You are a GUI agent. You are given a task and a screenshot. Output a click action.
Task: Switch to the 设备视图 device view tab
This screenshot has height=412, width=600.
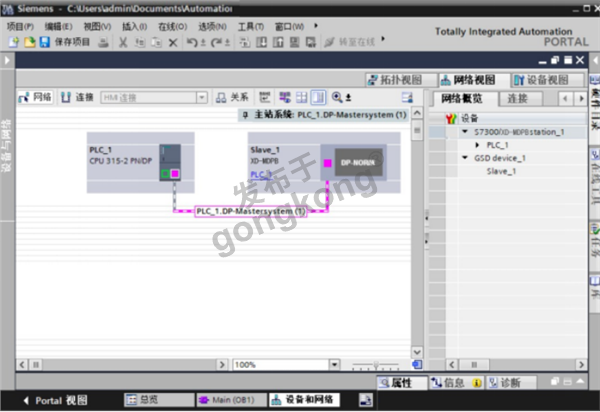tap(548, 80)
